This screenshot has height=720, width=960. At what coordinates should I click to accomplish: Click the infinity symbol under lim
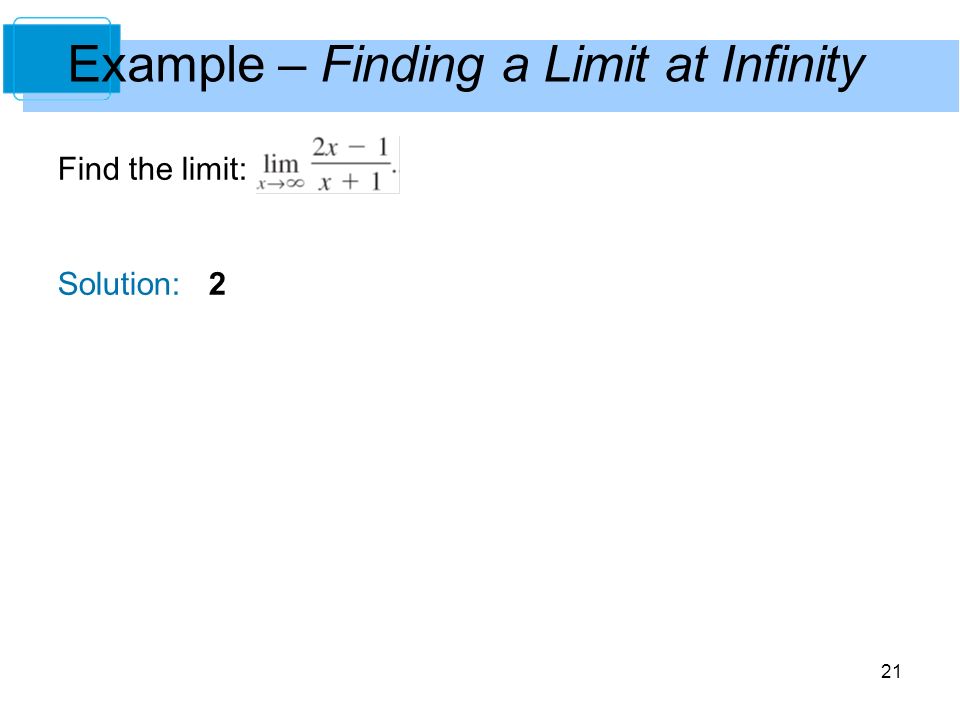point(295,184)
